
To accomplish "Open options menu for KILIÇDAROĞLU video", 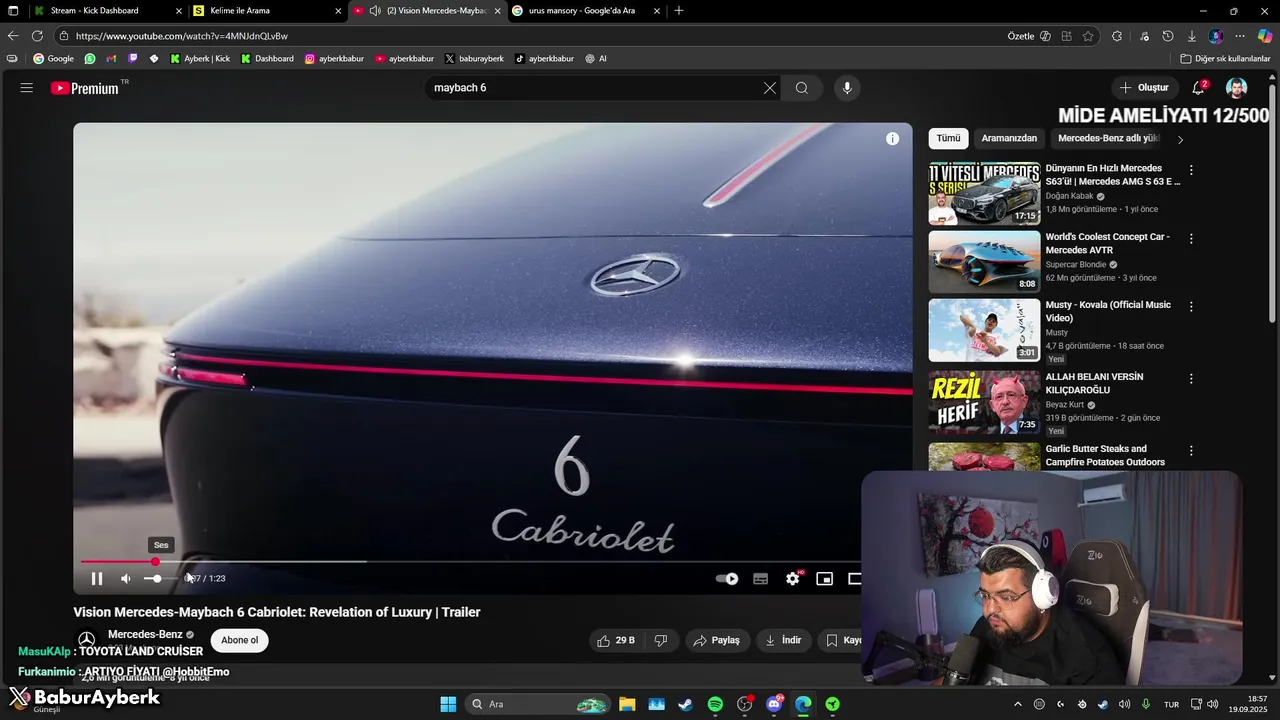I will coord(1191,379).
